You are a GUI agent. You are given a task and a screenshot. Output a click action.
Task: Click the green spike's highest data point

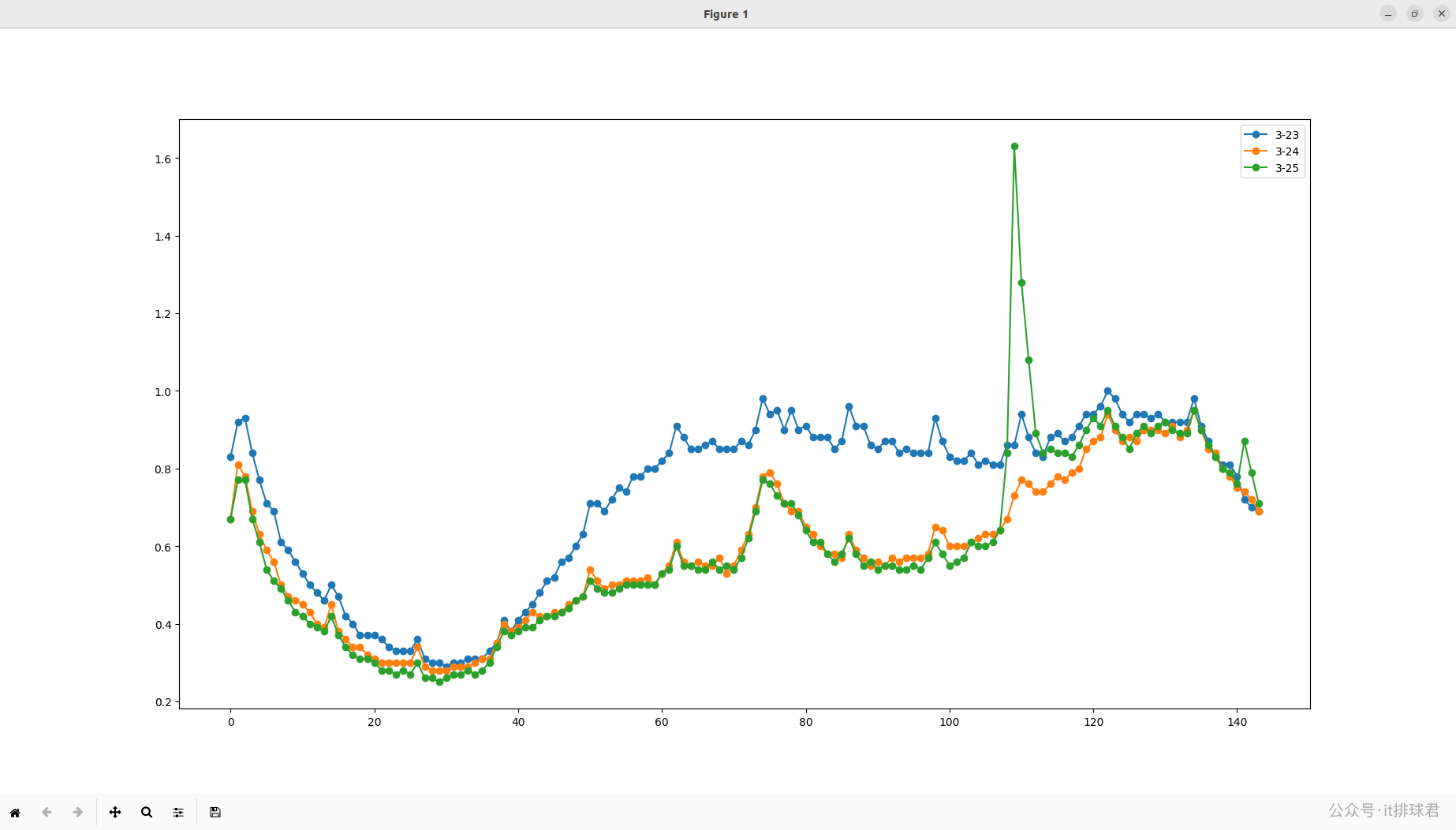pyautogui.click(x=1014, y=147)
